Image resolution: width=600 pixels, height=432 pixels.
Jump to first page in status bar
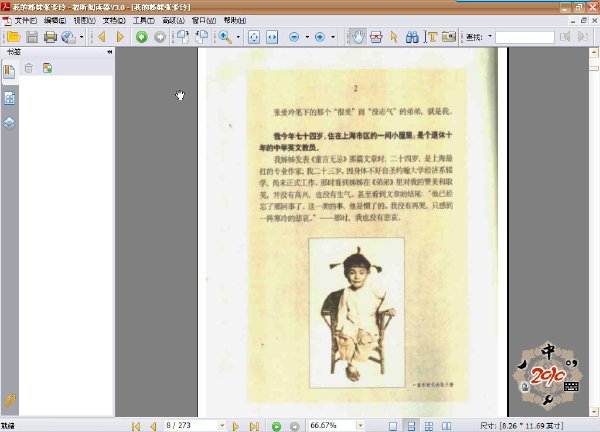136,426
